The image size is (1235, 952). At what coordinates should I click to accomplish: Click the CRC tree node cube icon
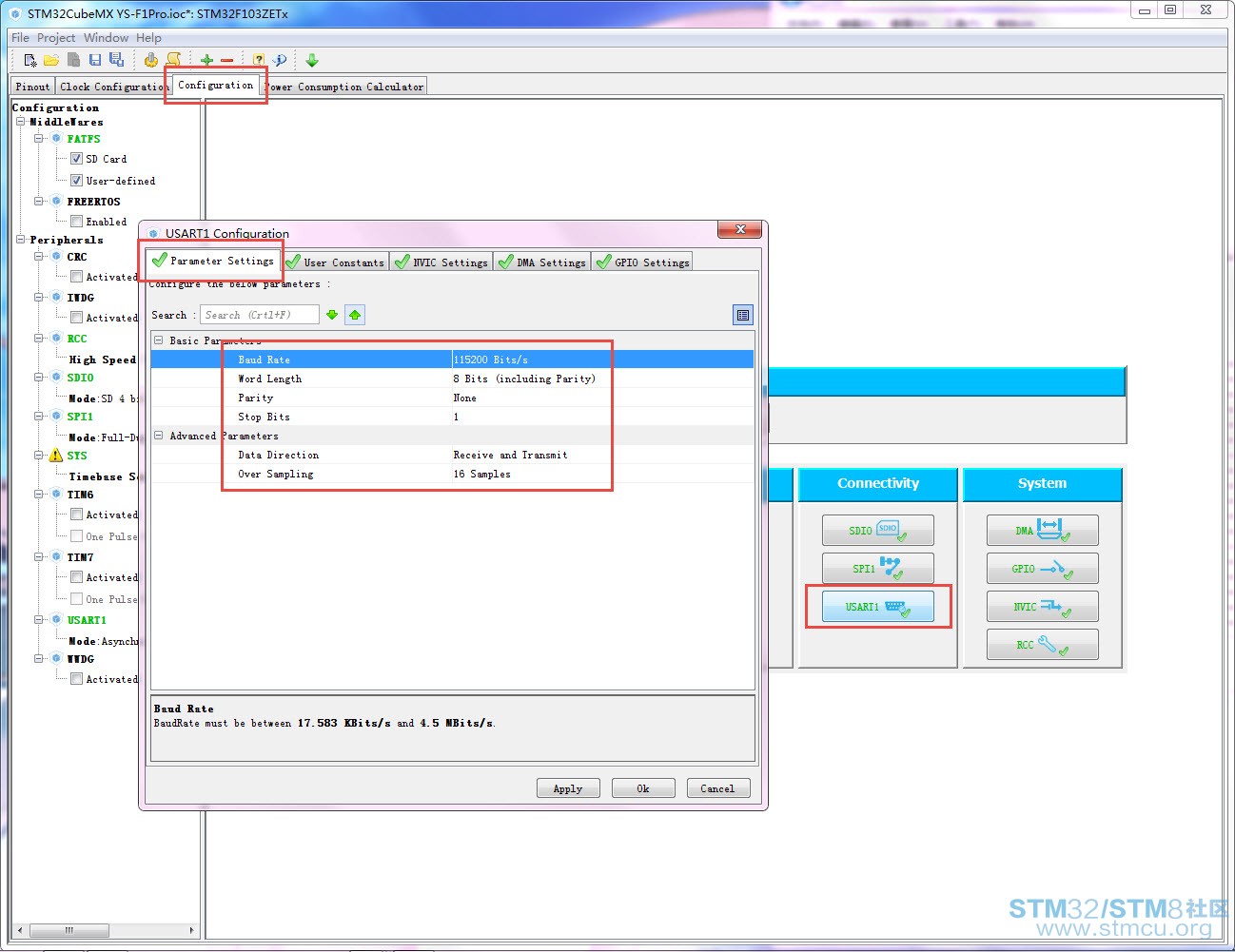point(56,257)
